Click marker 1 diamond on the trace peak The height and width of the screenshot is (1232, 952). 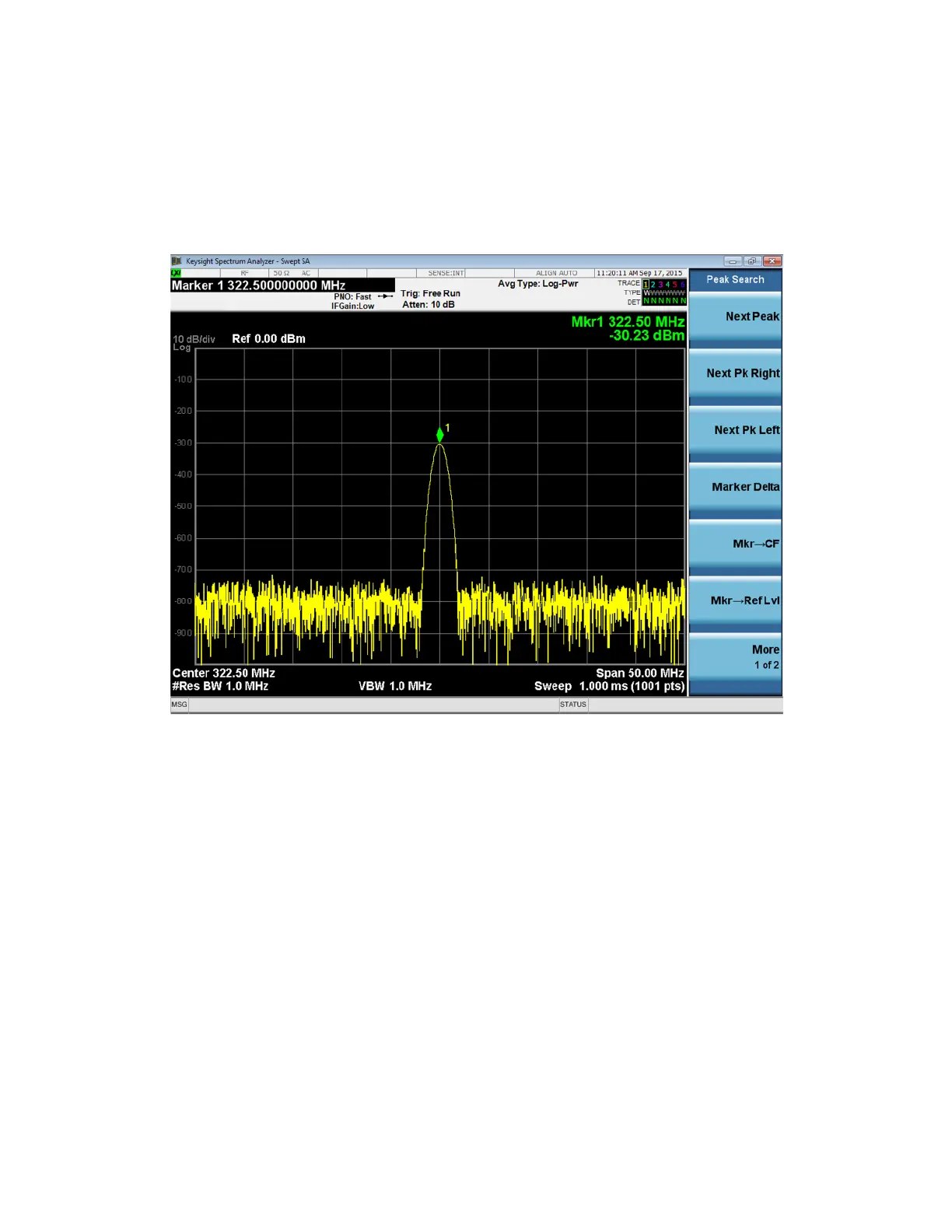pyautogui.click(x=440, y=435)
